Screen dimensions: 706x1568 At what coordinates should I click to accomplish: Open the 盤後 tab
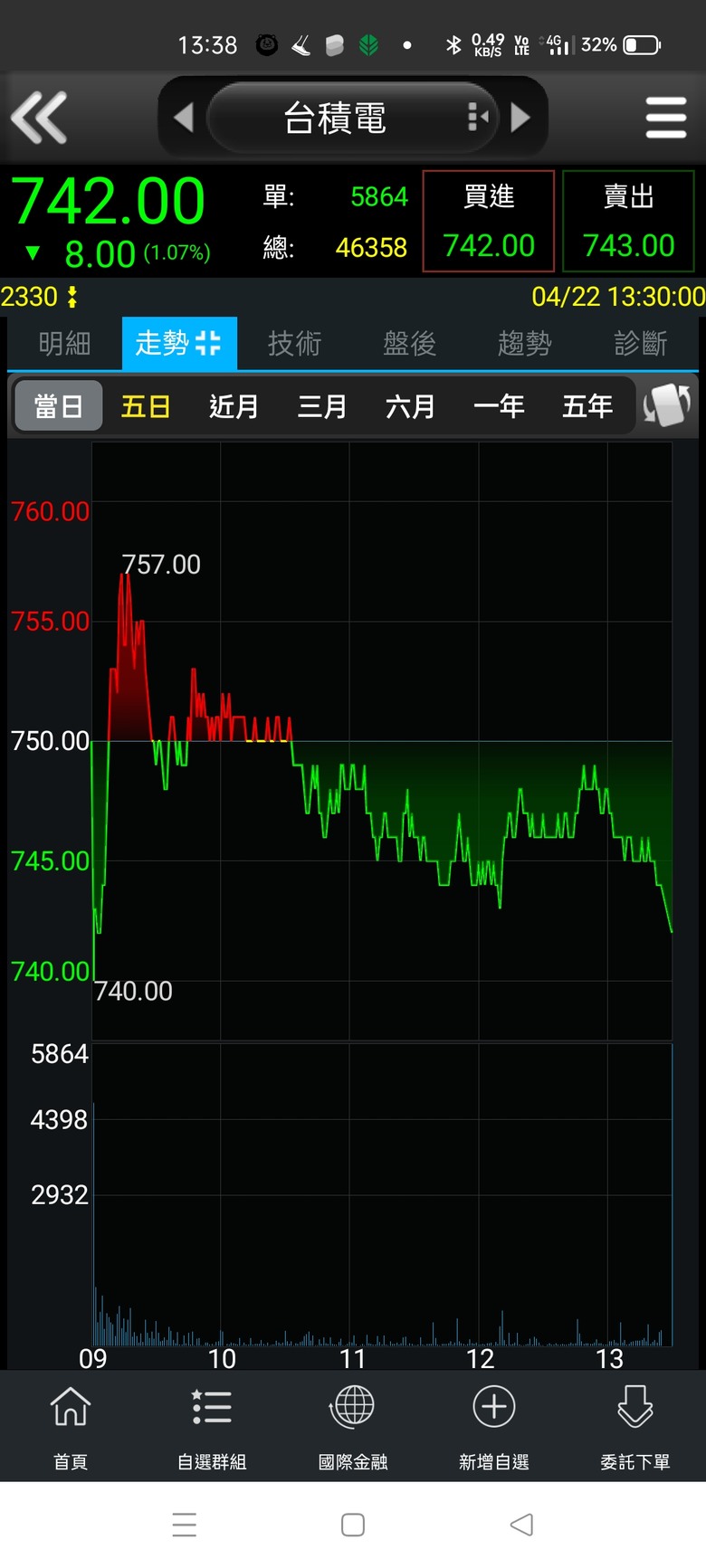coord(409,343)
